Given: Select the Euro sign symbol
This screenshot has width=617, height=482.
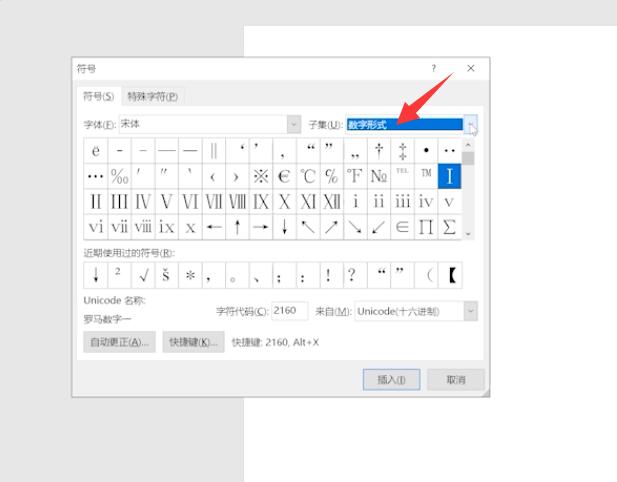Looking at the screenshot, I should point(284,176).
